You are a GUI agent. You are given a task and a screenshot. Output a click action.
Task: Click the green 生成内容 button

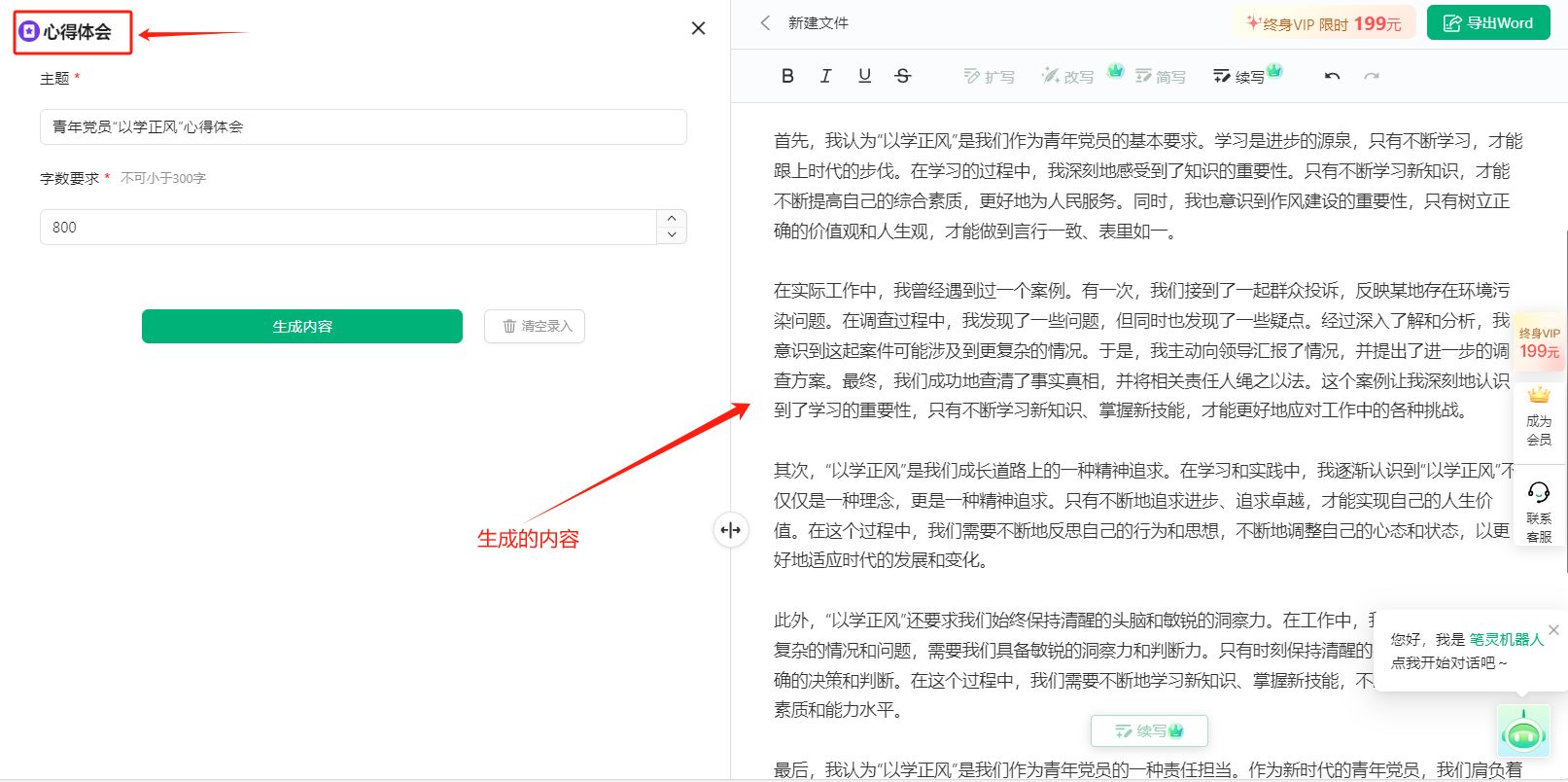[x=301, y=327]
